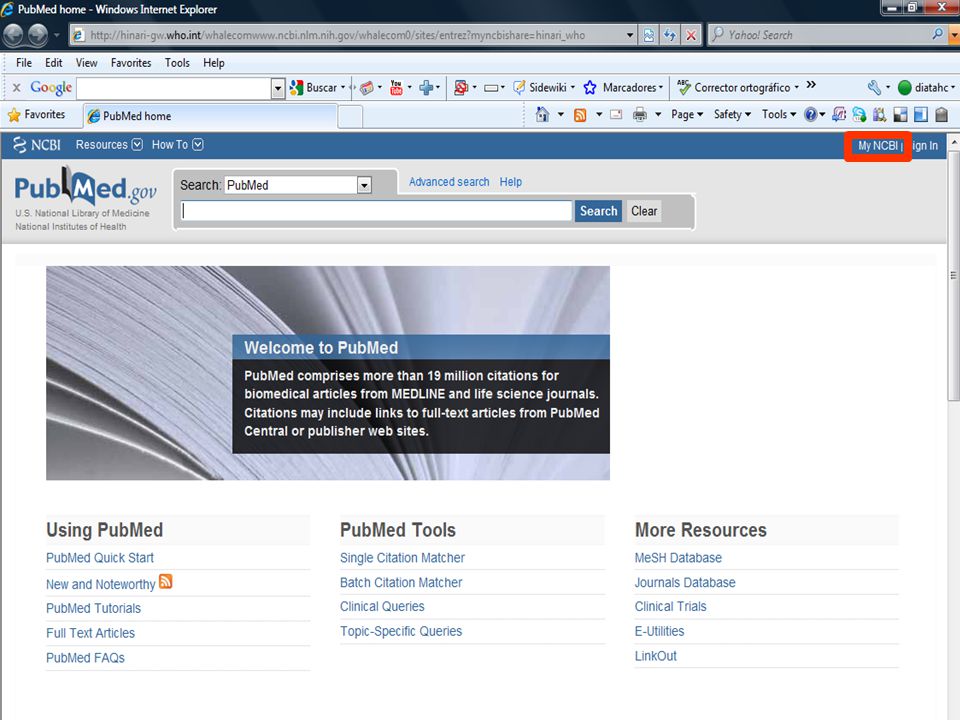Open the Favorites star button
This screenshot has height=720, width=960.
[x=37, y=114]
